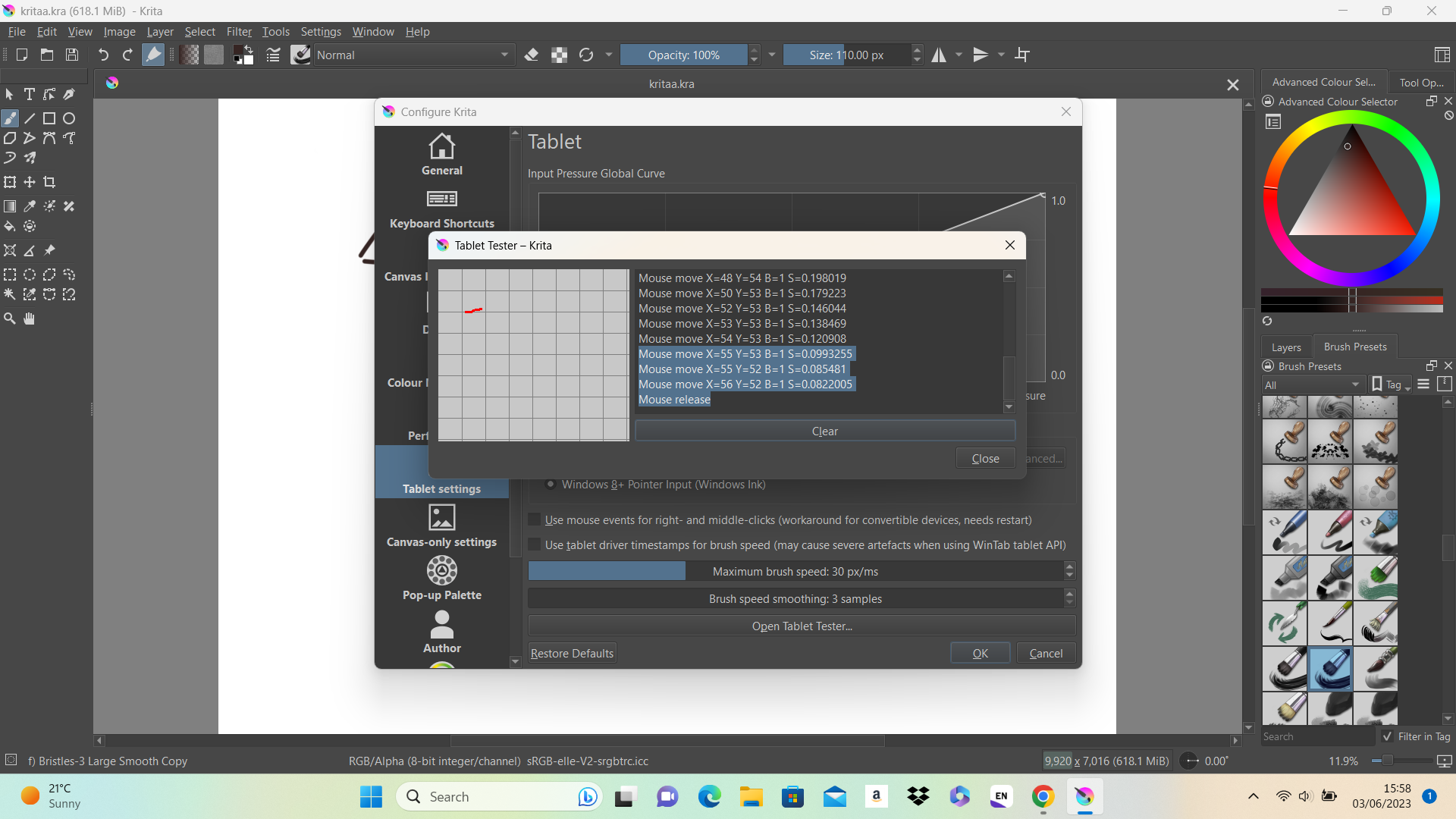Open the Pop-up Palette settings

441,579
